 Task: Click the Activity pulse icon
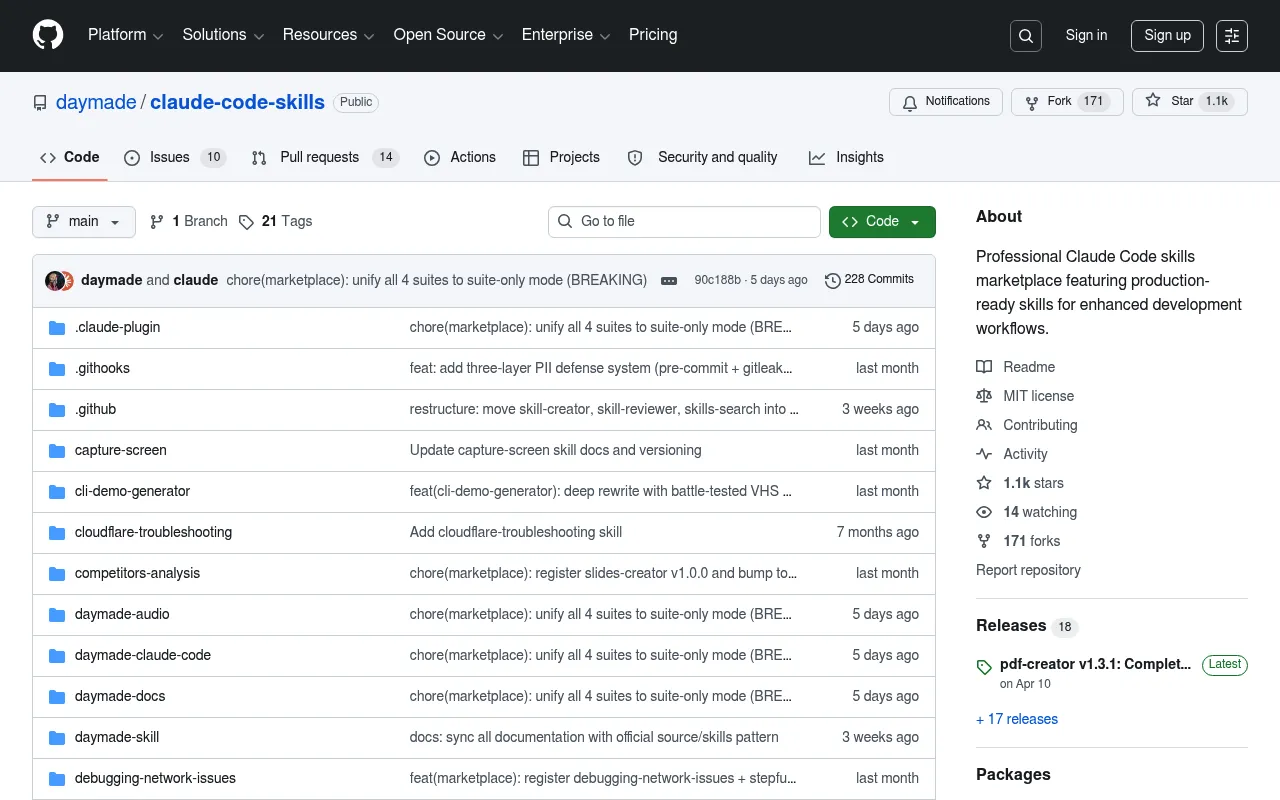(984, 454)
